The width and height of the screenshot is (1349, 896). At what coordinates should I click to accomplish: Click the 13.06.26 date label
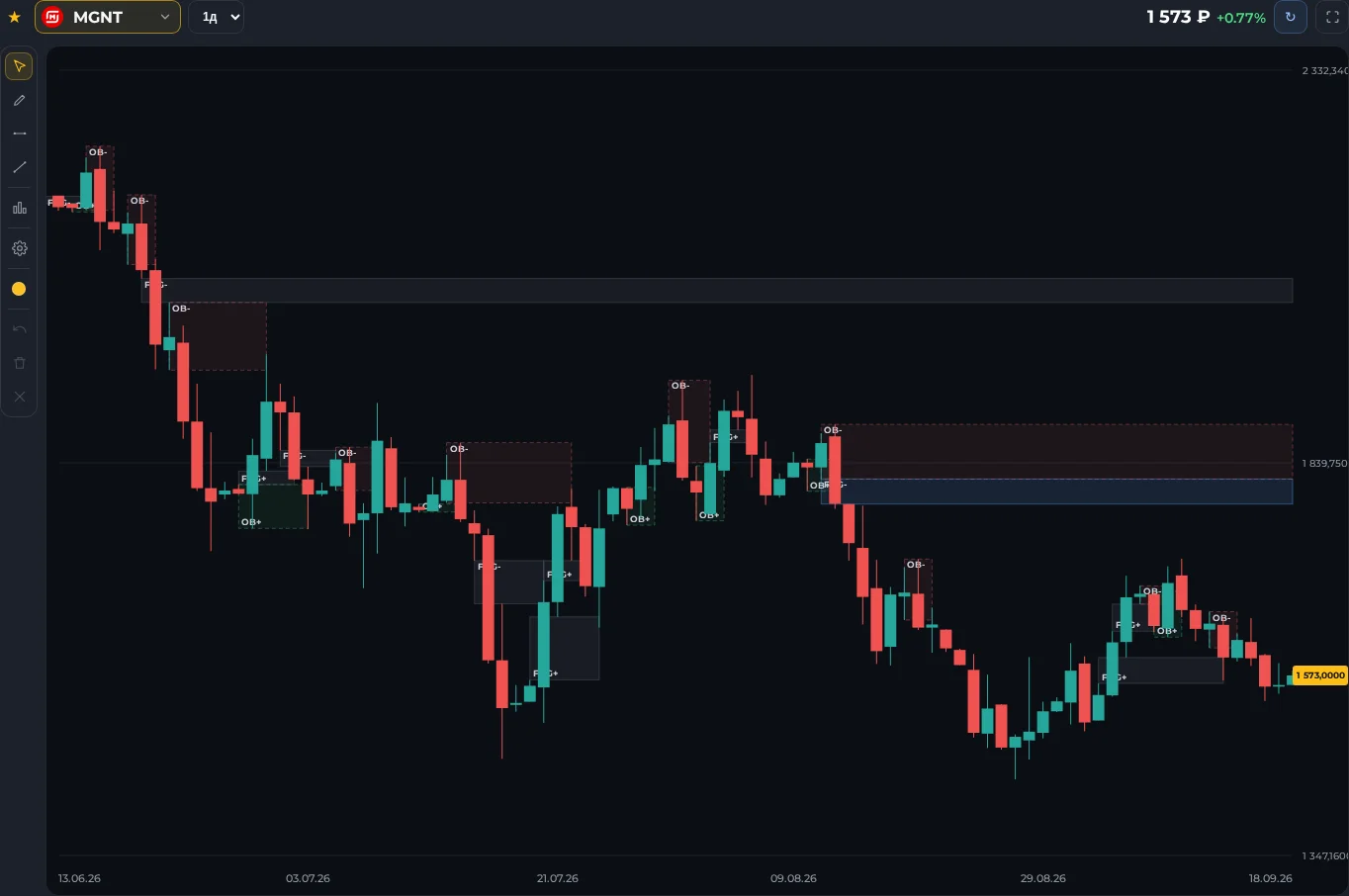point(79,878)
